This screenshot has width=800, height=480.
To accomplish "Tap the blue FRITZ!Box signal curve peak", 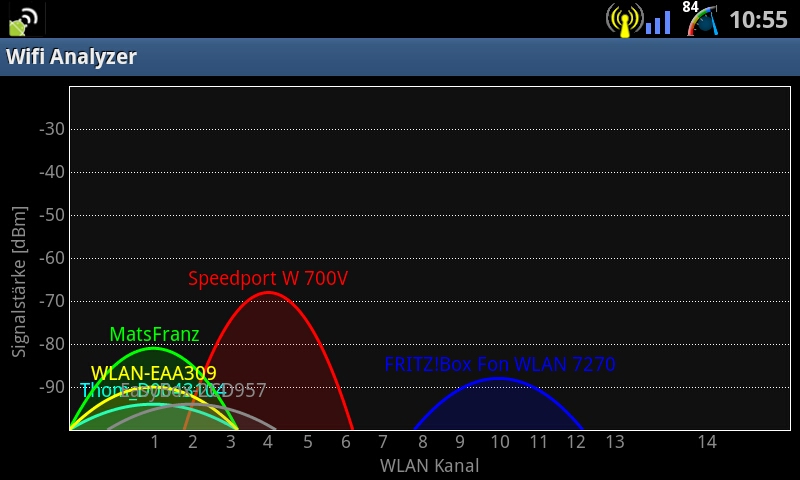I will (499, 378).
